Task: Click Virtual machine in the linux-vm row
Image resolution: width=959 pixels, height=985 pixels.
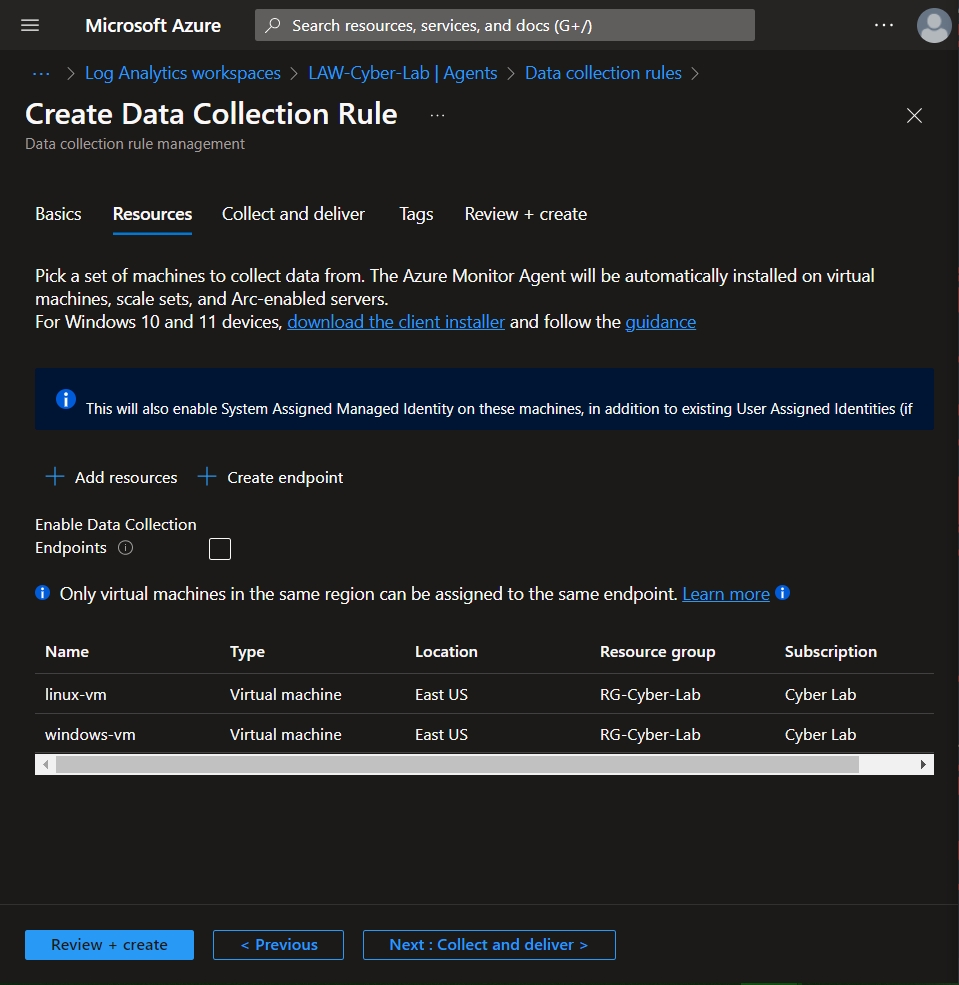Action: pyautogui.click(x=285, y=694)
